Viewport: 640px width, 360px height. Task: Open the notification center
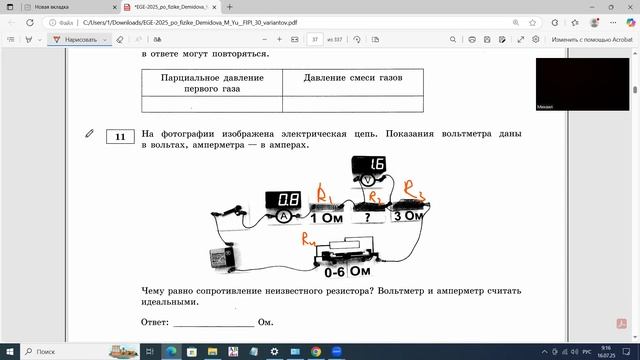point(626,351)
